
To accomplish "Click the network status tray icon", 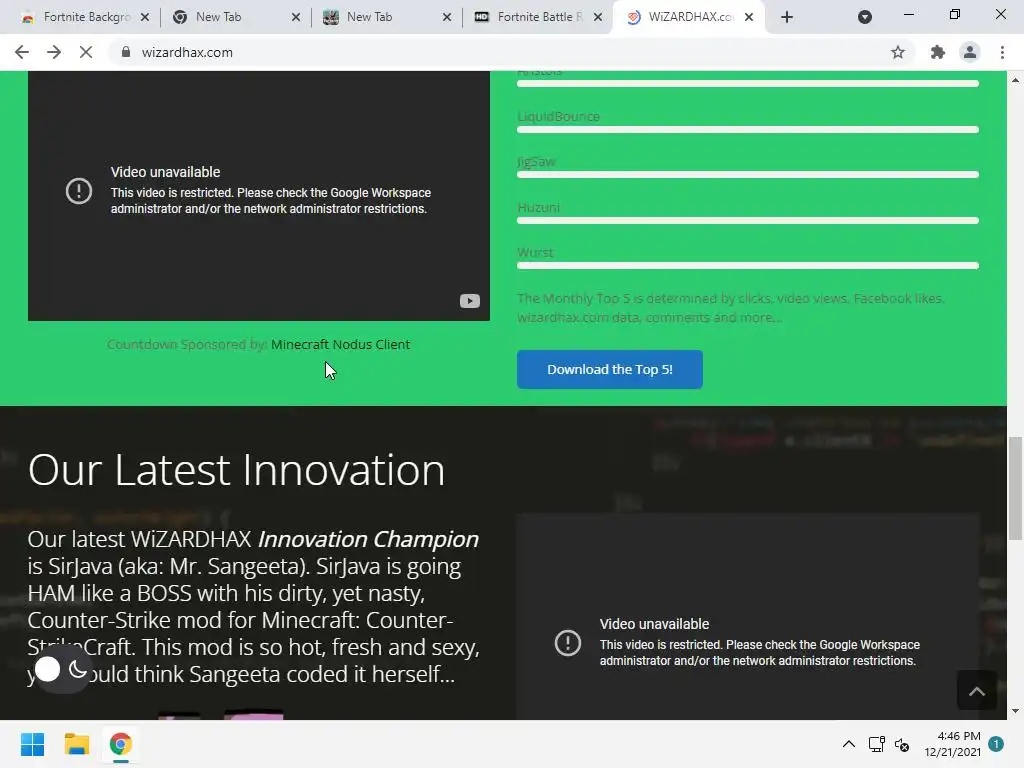I will pyautogui.click(x=876, y=744).
